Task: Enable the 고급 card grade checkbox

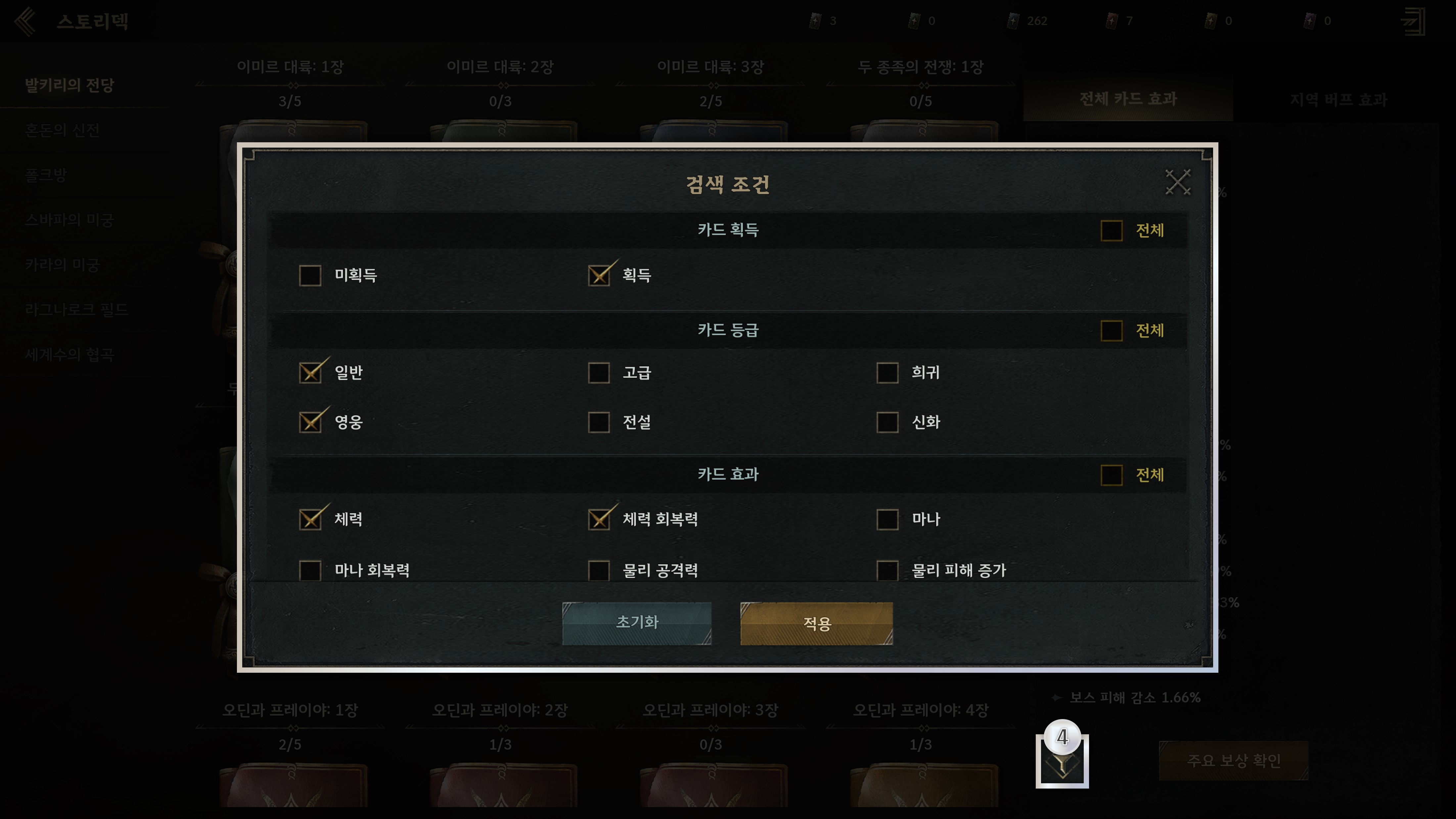Action: point(599,373)
